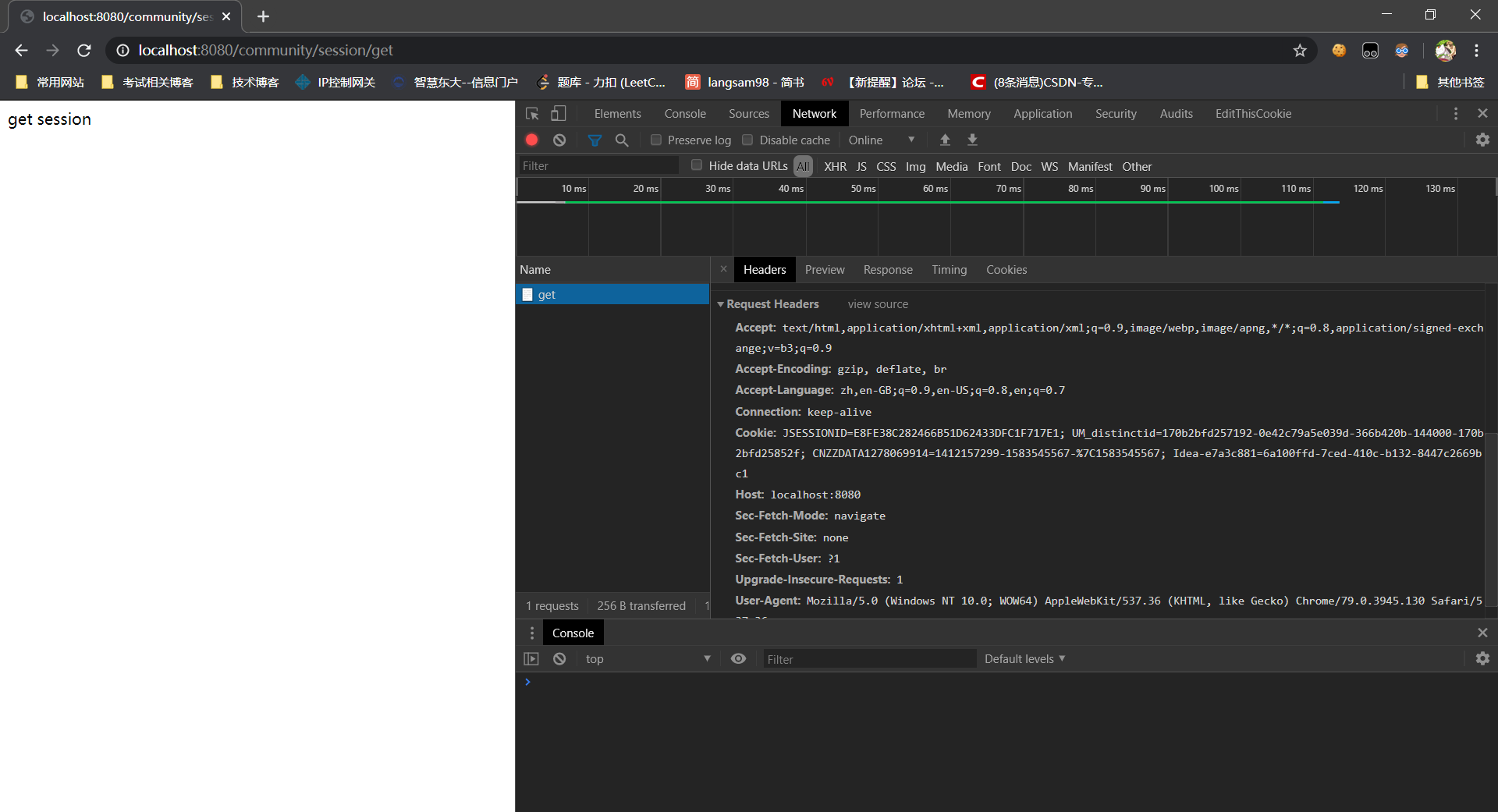Toggle the device toolbar icon

tap(559, 114)
